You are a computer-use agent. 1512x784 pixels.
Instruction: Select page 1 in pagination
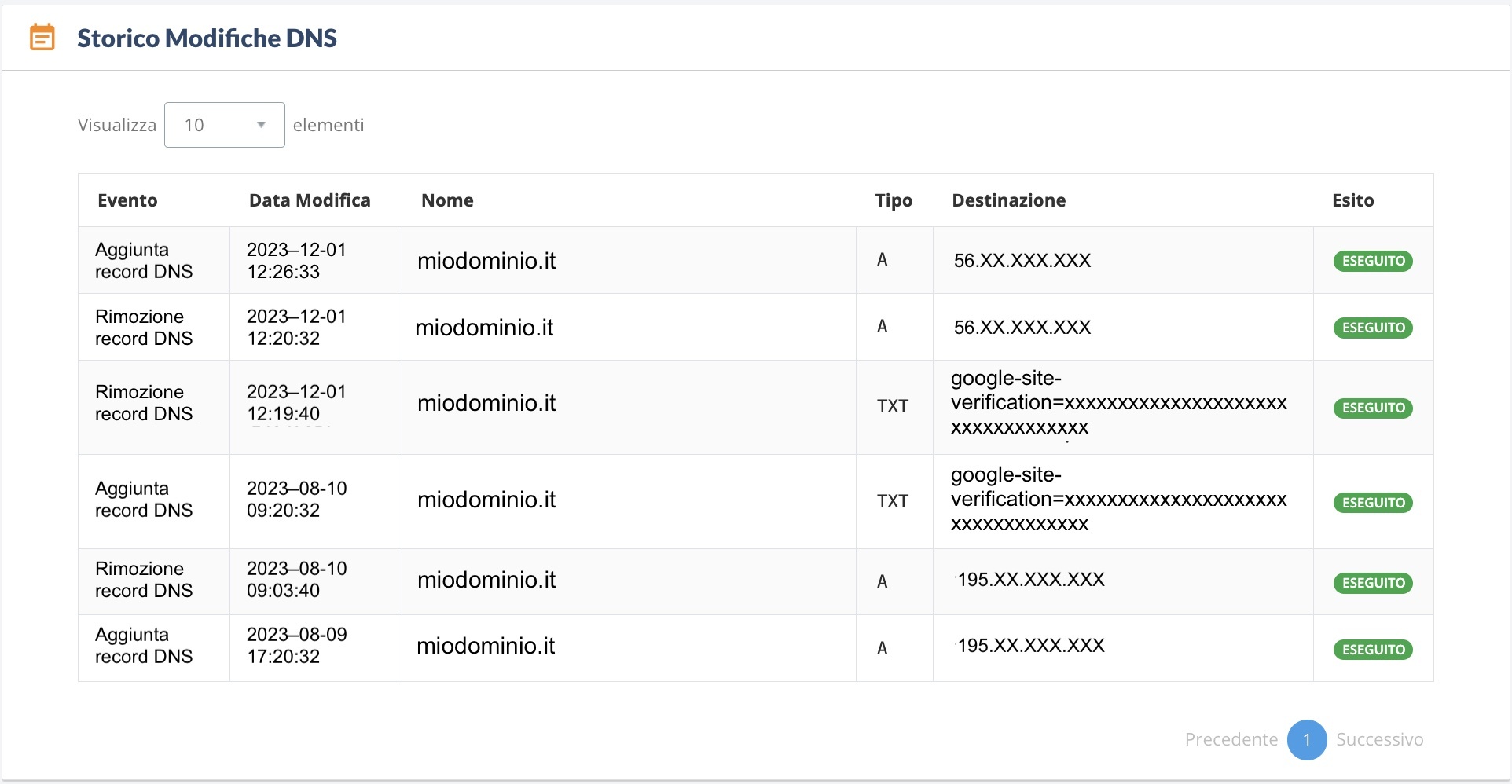click(x=1306, y=740)
